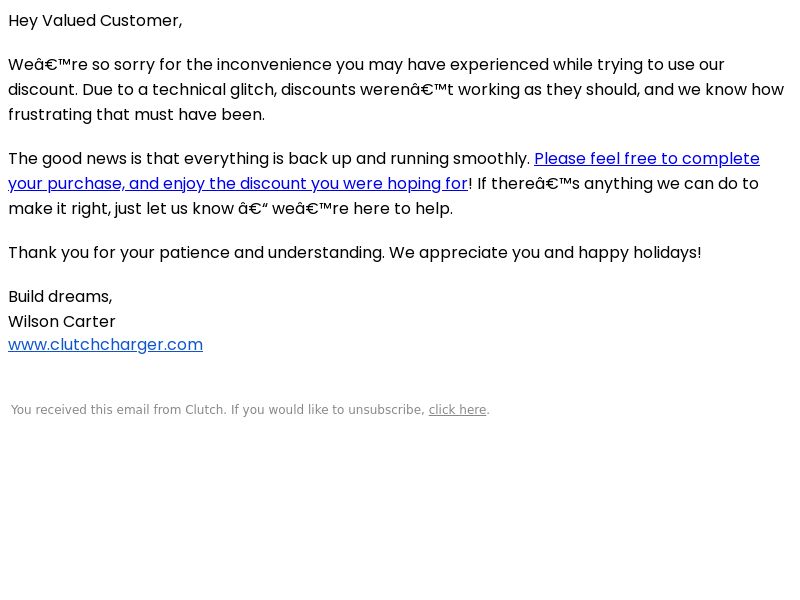Visit the www.clutchcharger.com link
The image size is (800, 600).
click(x=106, y=344)
